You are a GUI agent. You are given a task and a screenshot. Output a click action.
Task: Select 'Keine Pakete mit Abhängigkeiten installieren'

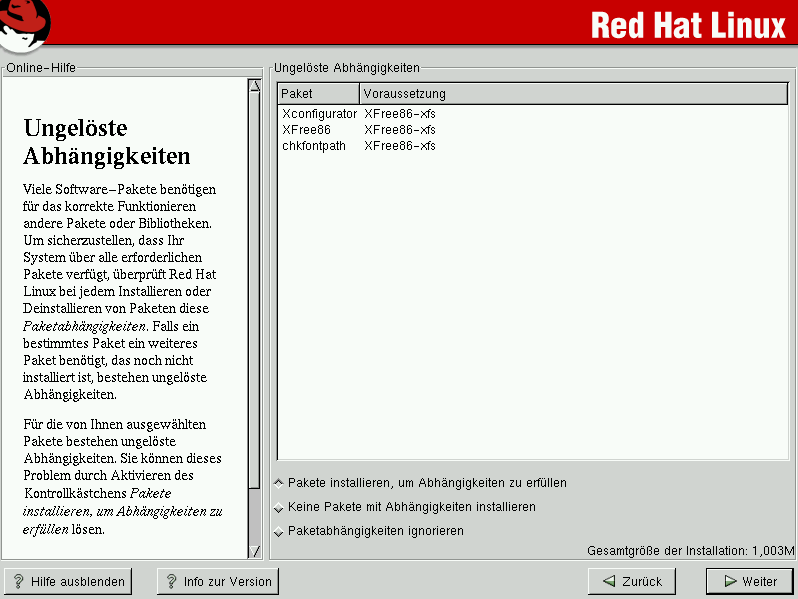tap(279, 507)
